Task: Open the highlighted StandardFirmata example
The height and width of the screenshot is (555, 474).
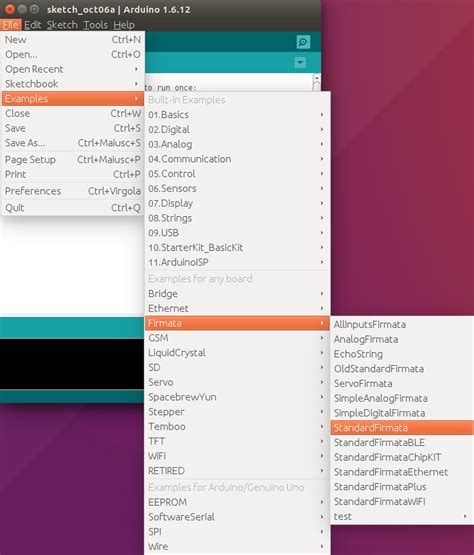Action: point(402,428)
